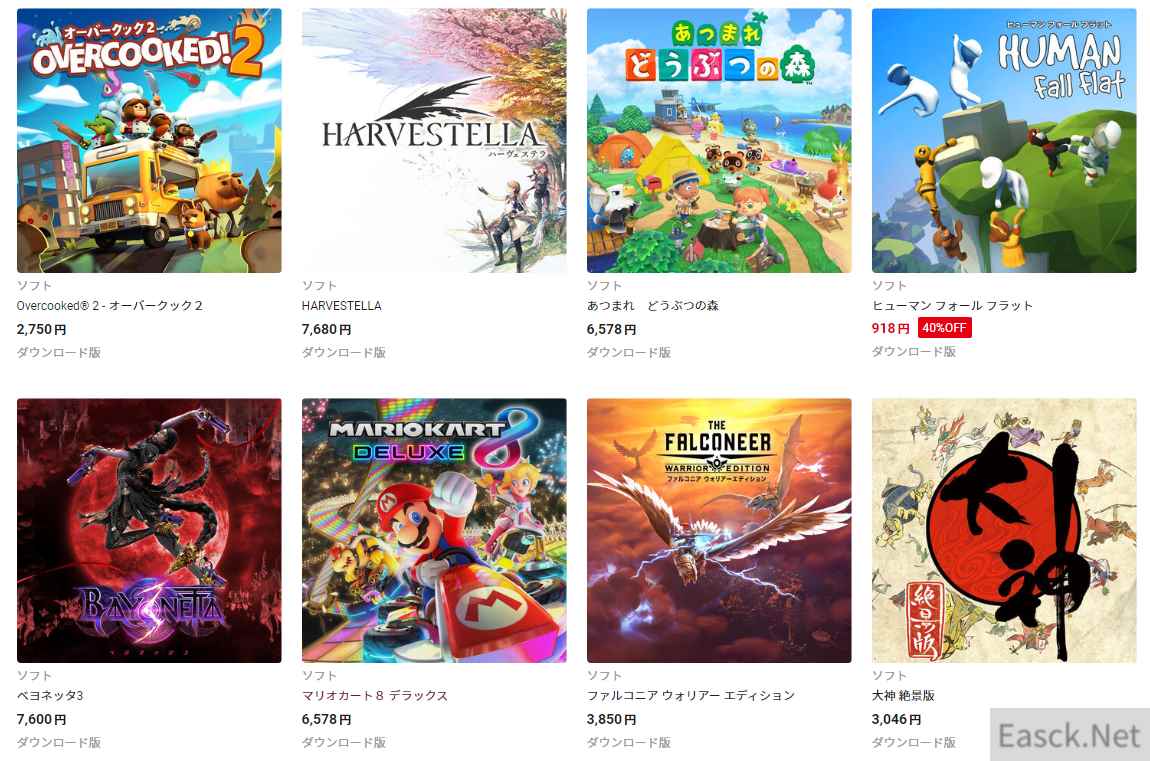This screenshot has width=1150, height=761.
Task: Select the Animal Crossing cover image
Action: click(719, 141)
